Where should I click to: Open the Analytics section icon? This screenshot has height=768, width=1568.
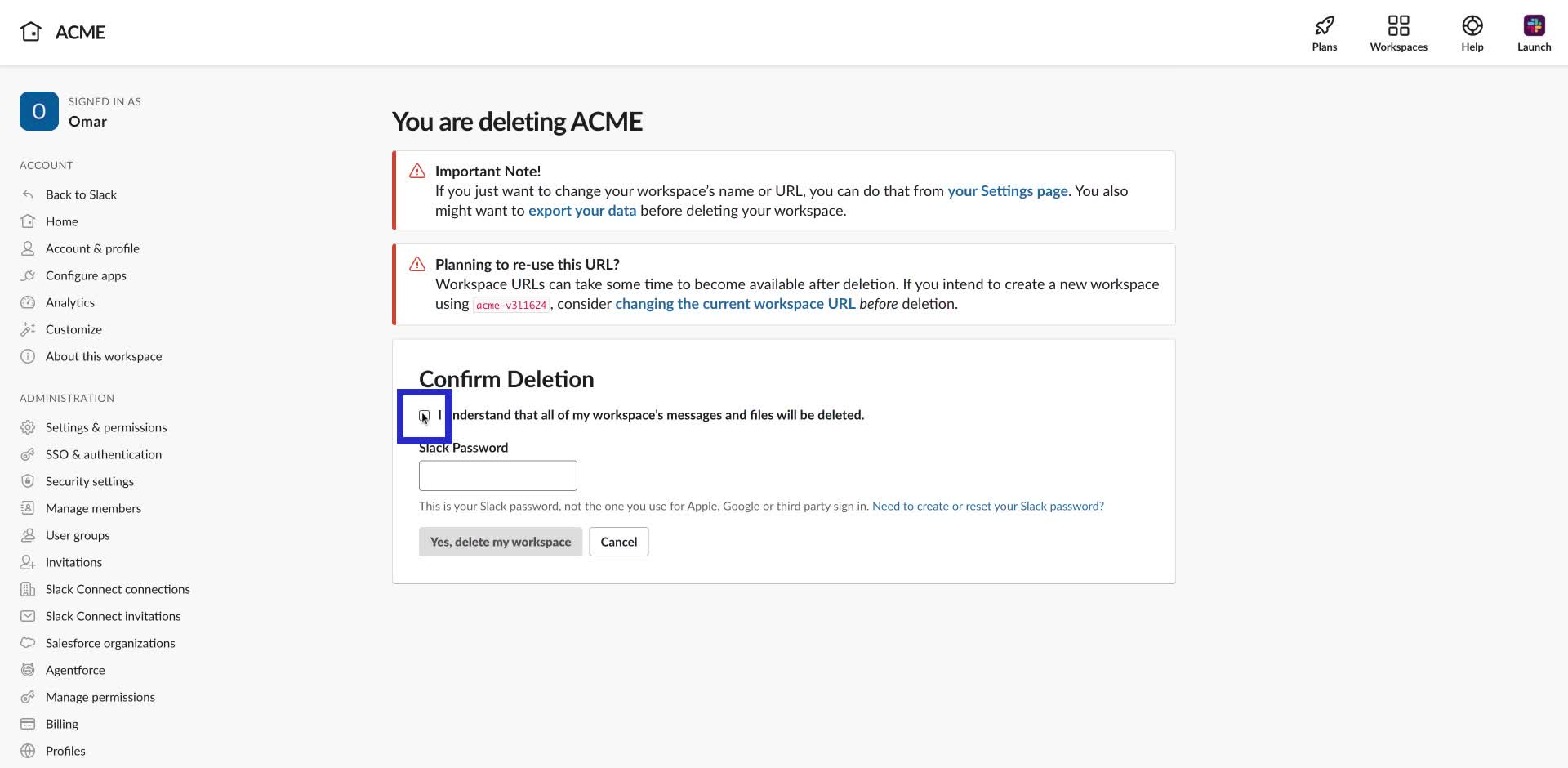click(27, 302)
